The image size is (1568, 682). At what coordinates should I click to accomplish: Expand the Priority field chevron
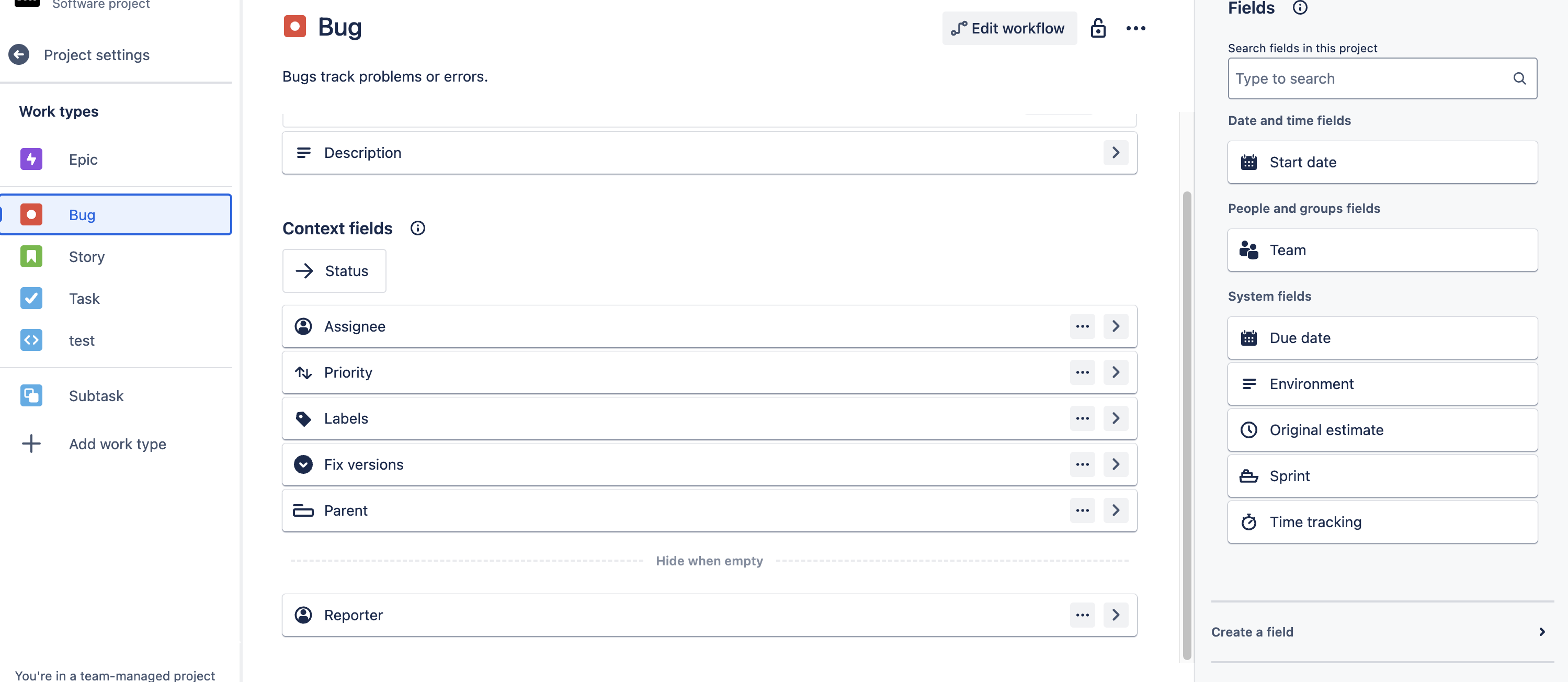1116,372
